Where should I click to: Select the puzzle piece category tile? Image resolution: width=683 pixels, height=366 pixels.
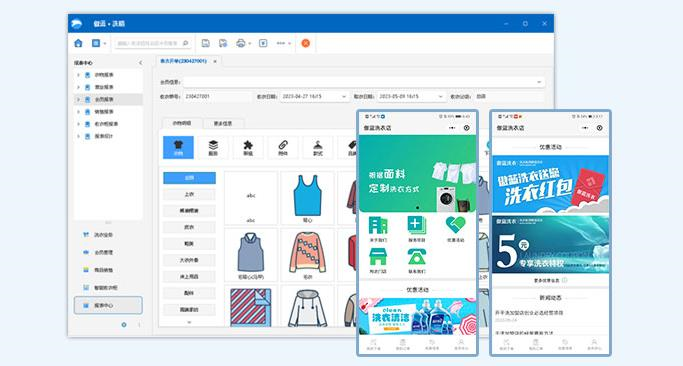248,147
